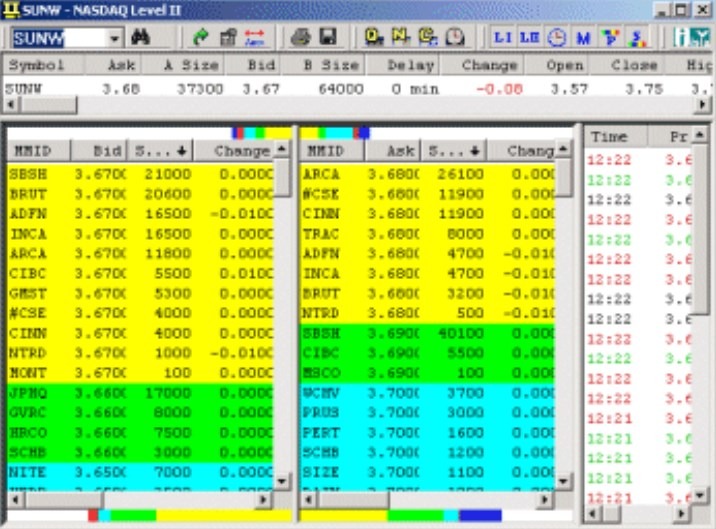The width and height of the screenshot is (716, 529).
Task: Click the bid-side MMID column header
Action: (x=38, y=150)
